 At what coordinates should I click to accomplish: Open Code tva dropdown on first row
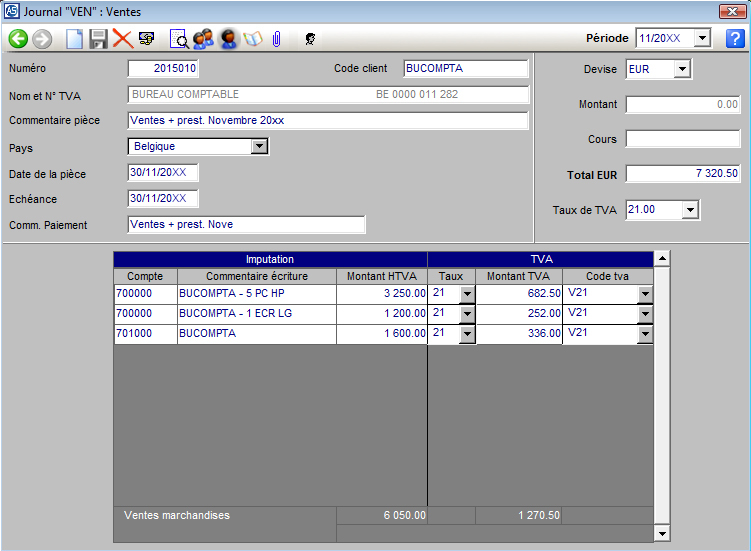[645, 295]
